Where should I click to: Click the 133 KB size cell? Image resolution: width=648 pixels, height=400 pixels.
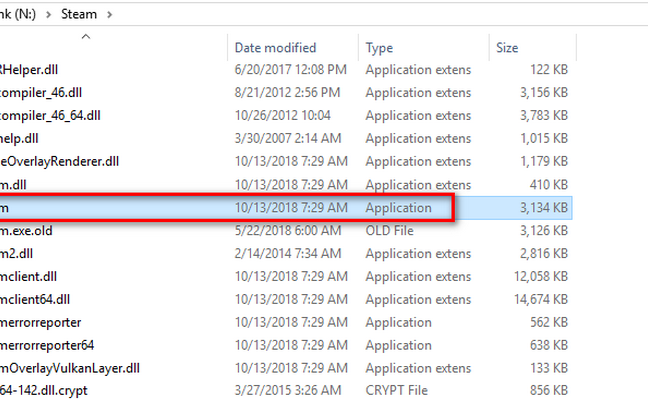tap(549, 368)
